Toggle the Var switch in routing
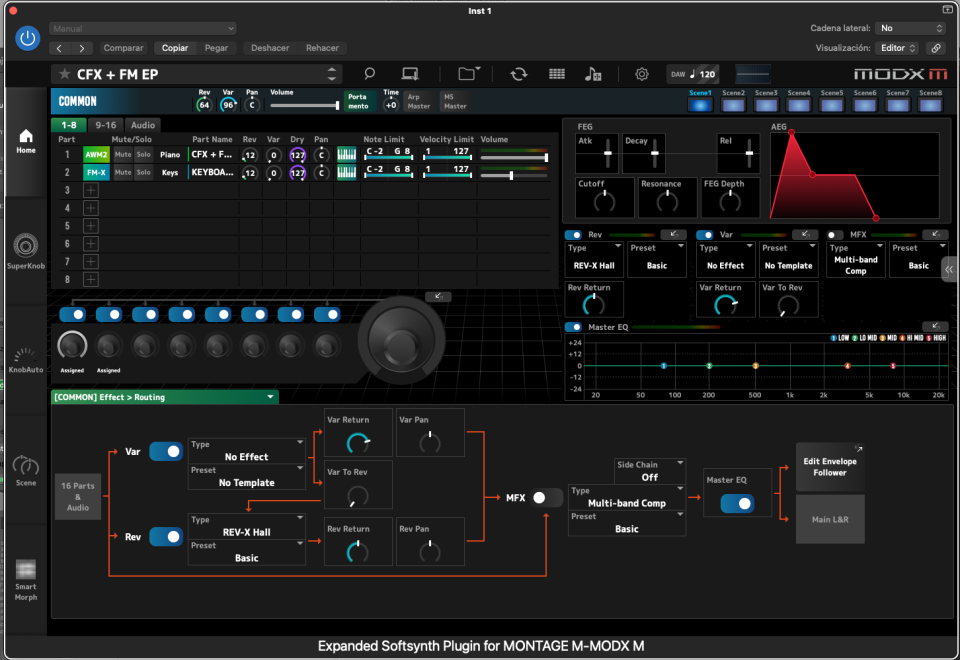Viewport: 960px width, 660px height. tap(166, 451)
